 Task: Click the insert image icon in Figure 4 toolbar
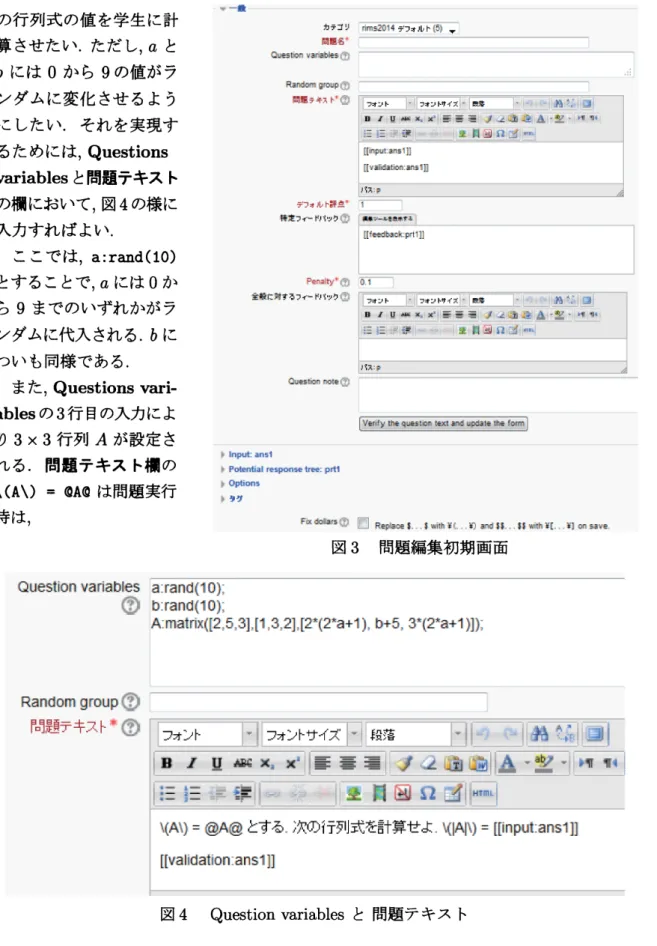pos(354,792)
